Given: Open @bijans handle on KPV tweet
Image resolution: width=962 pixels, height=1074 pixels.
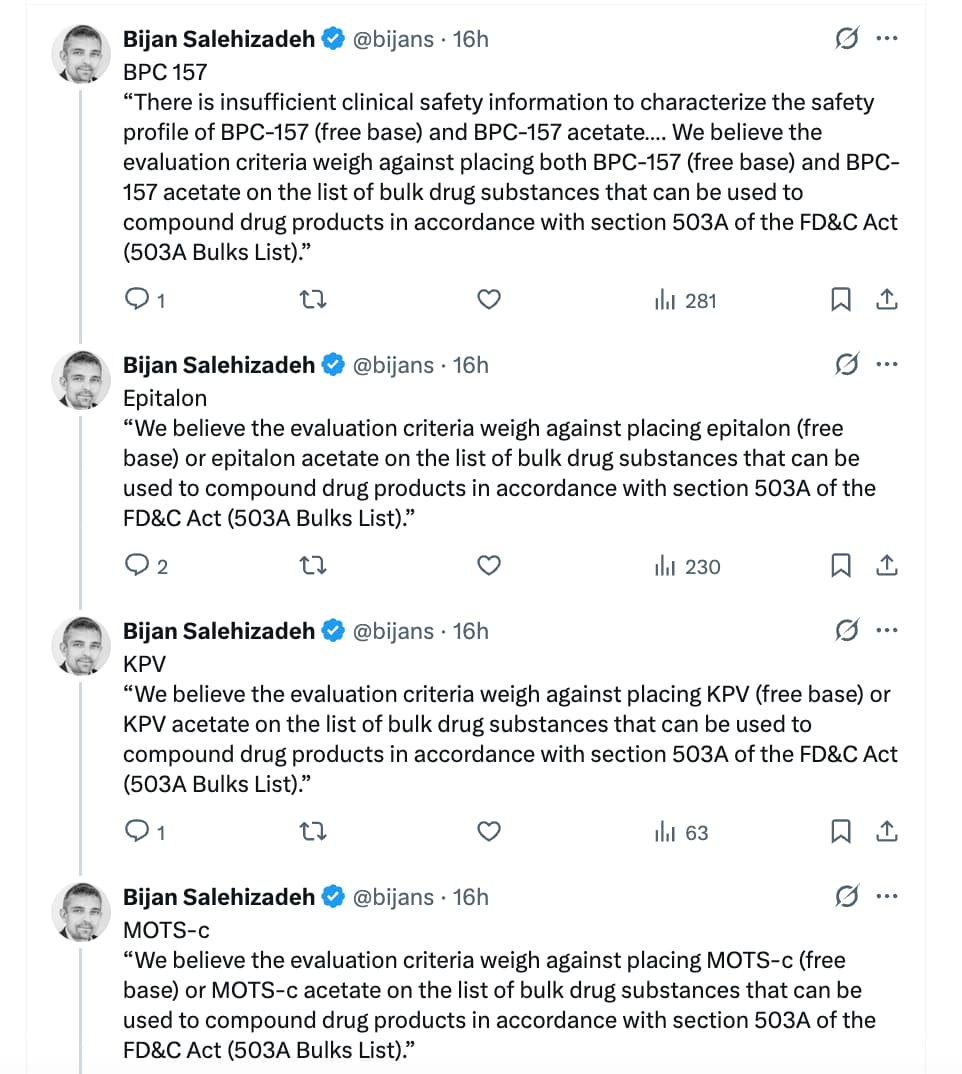Looking at the screenshot, I should (x=393, y=631).
